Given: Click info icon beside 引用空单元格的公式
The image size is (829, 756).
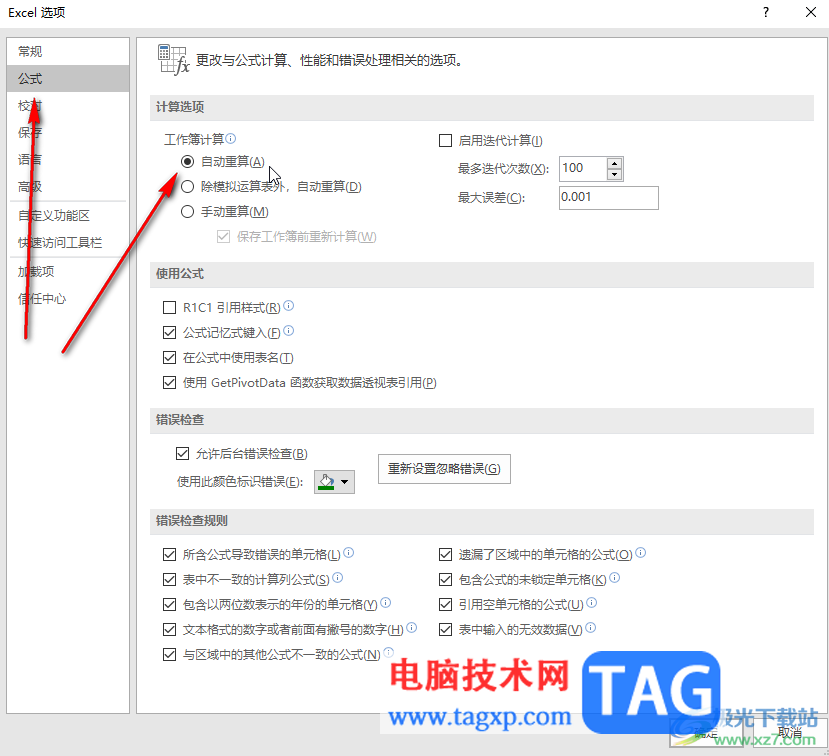Looking at the screenshot, I should tap(592, 603).
